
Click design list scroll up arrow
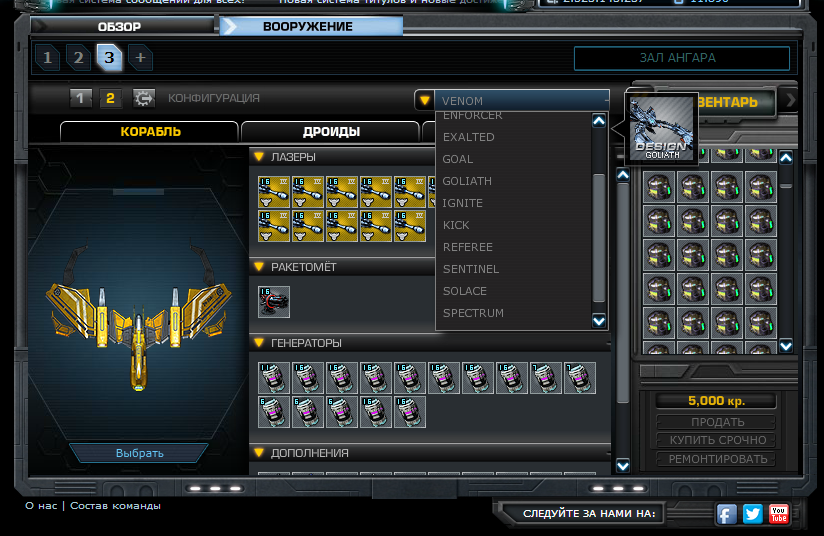click(x=599, y=121)
